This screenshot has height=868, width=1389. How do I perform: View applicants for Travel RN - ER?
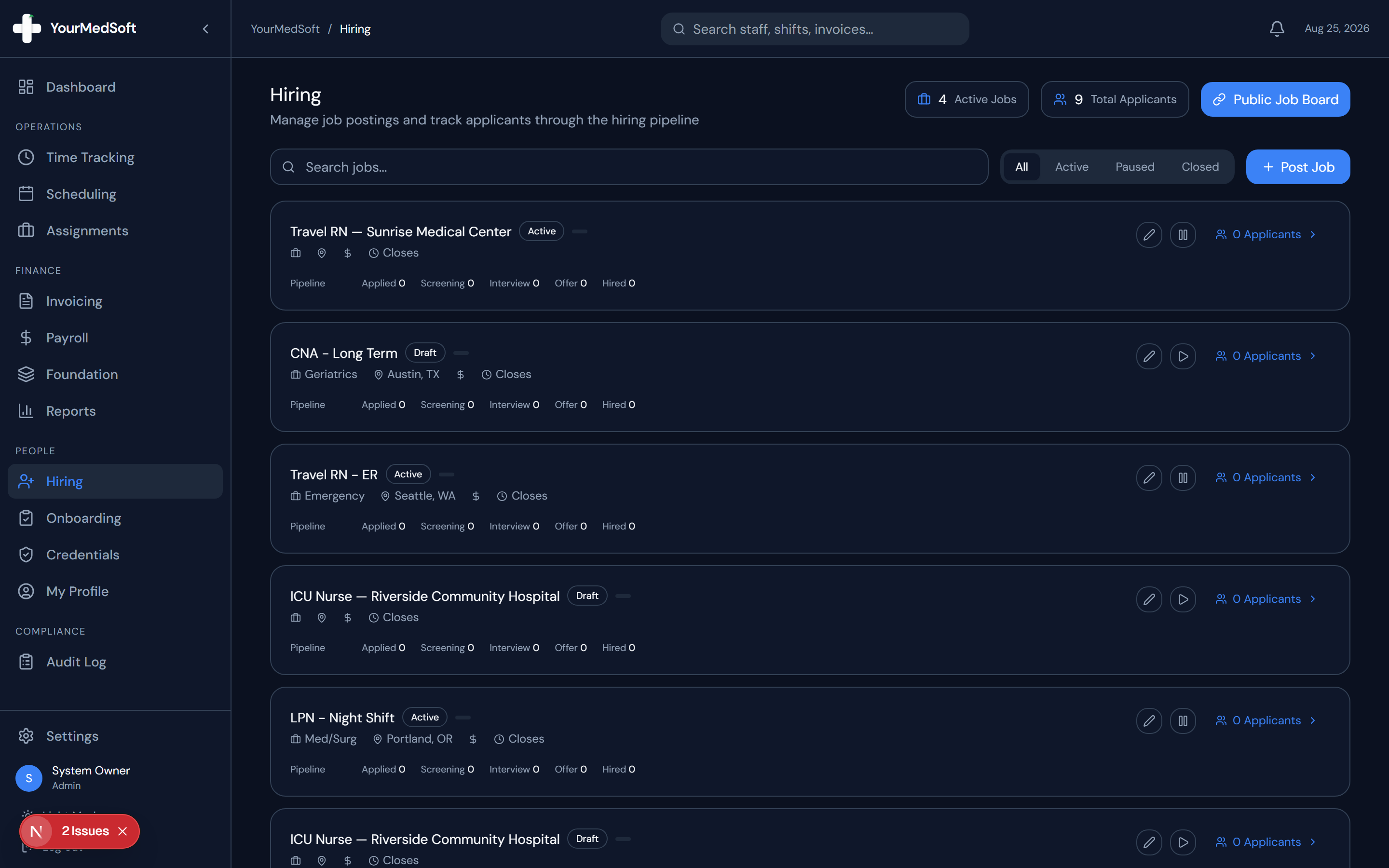coord(1266,478)
